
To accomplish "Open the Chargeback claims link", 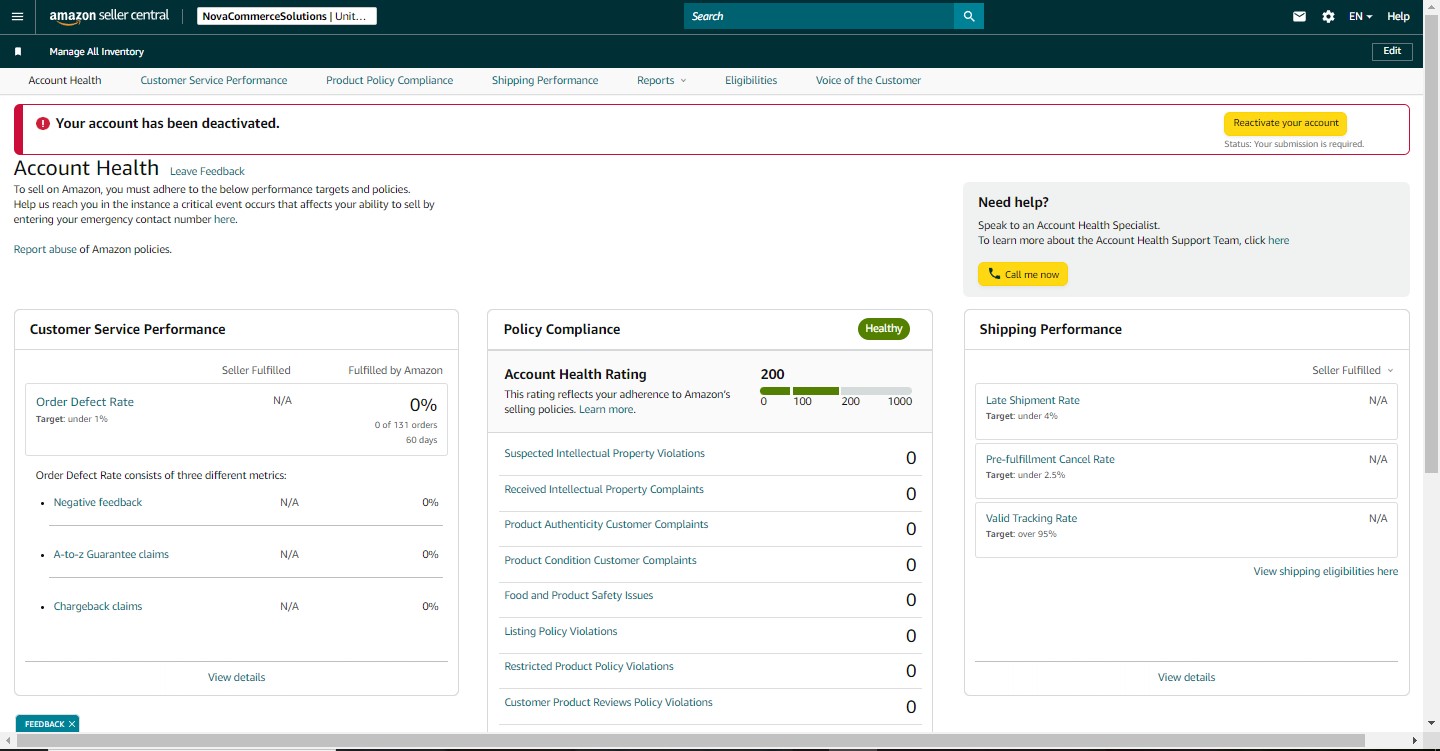I will click(98, 606).
